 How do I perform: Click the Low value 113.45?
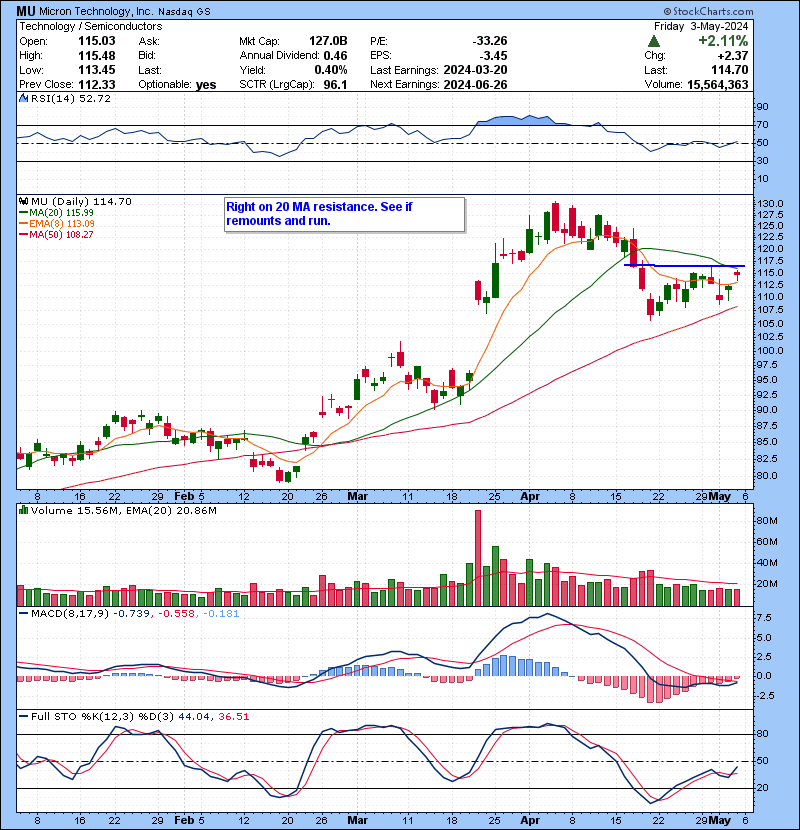click(x=97, y=70)
